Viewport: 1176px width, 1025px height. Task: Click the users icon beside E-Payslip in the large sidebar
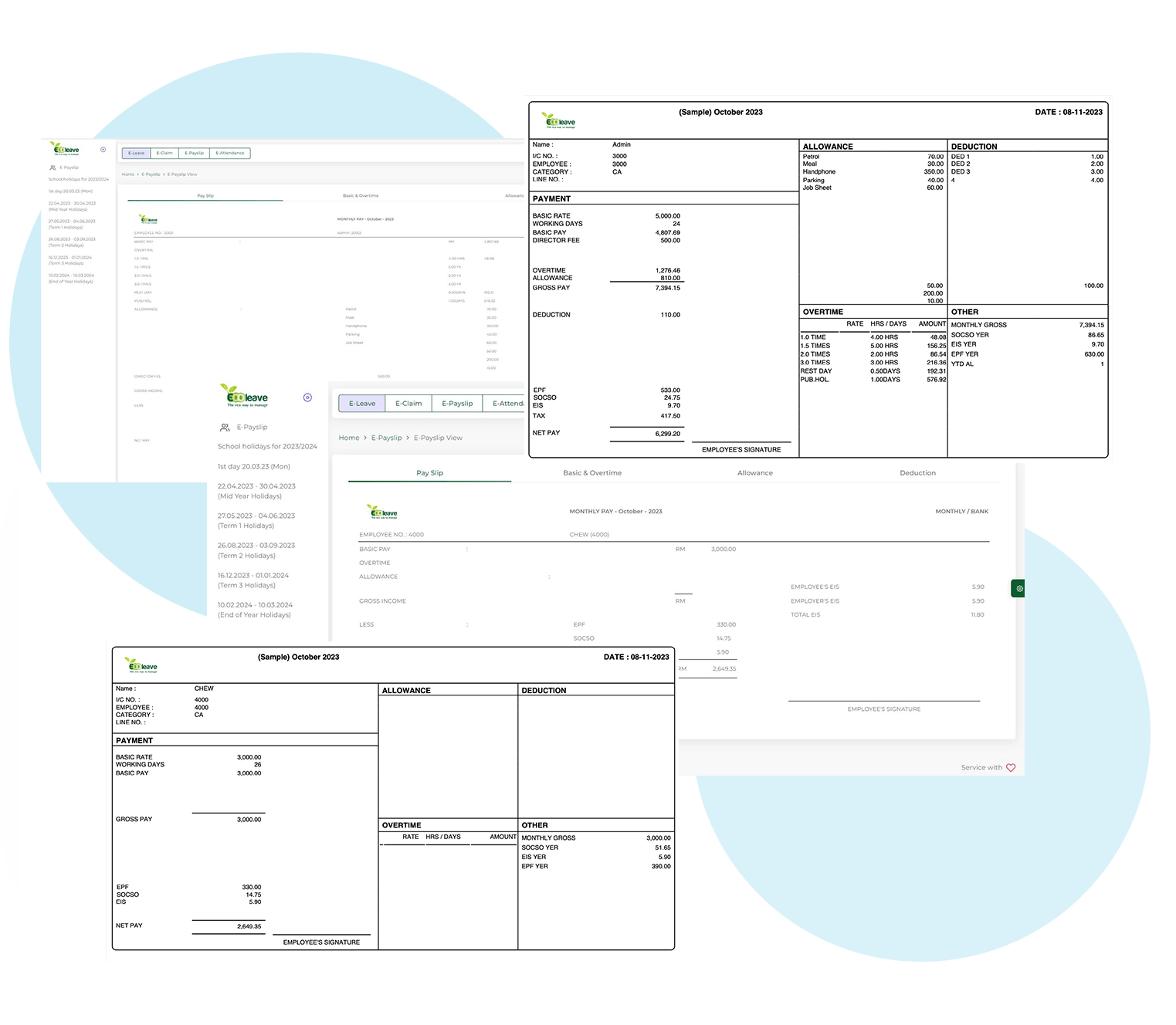tap(225, 427)
